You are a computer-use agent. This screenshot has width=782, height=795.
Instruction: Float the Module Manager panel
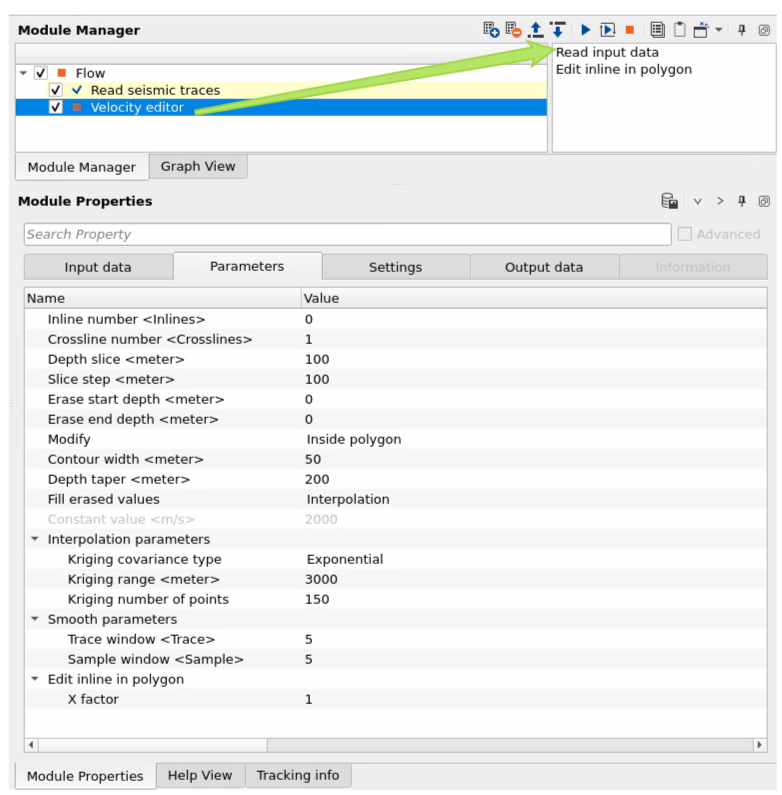pyautogui.click(x=764, y=30)
